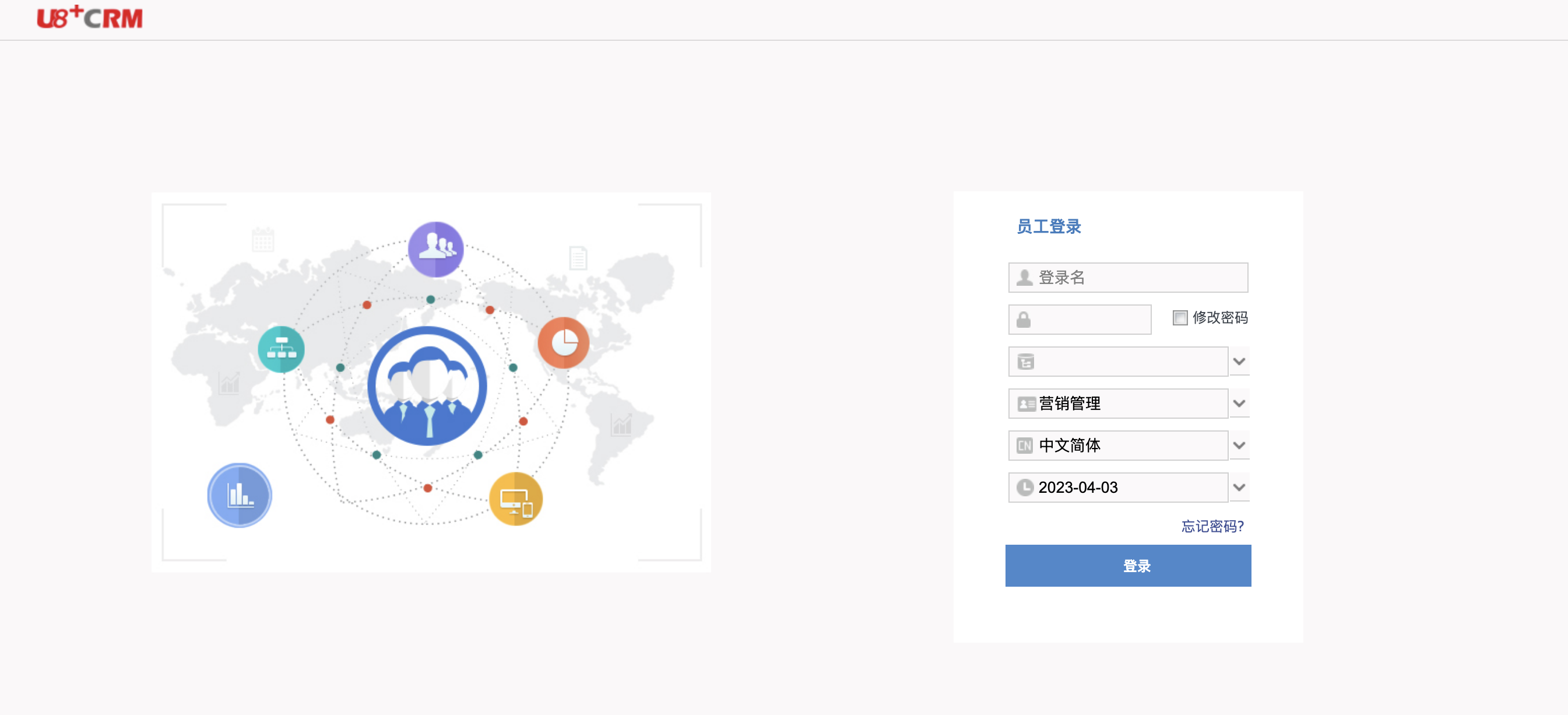Click the yellow devices monitor icon
Viewport: 1568px width, 715px height.
point(515,499)
